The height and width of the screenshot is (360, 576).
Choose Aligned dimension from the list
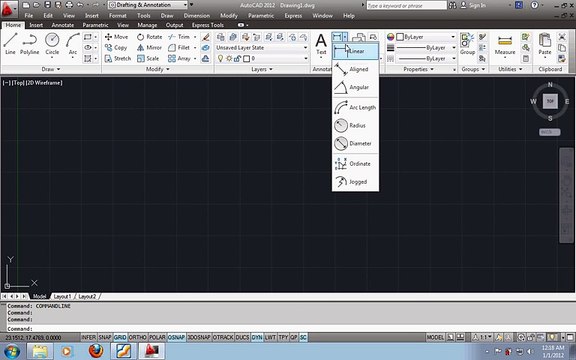click(x=355, y=69)
